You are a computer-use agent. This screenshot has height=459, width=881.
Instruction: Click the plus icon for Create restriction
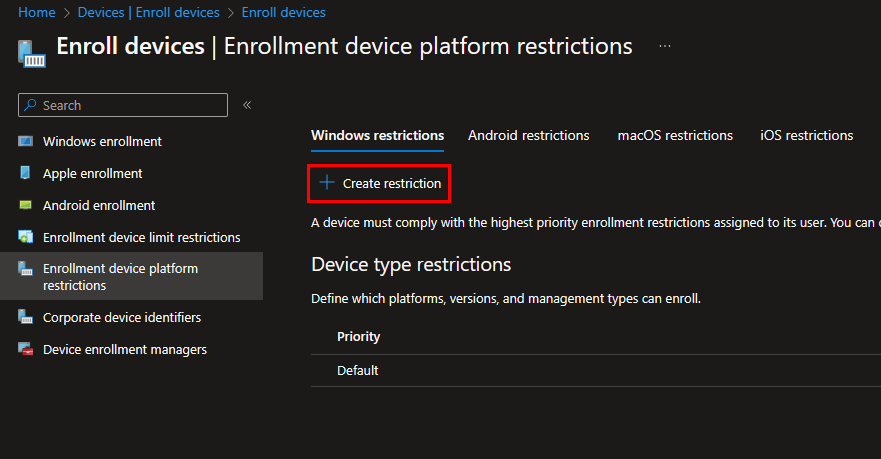coord(326,183)
